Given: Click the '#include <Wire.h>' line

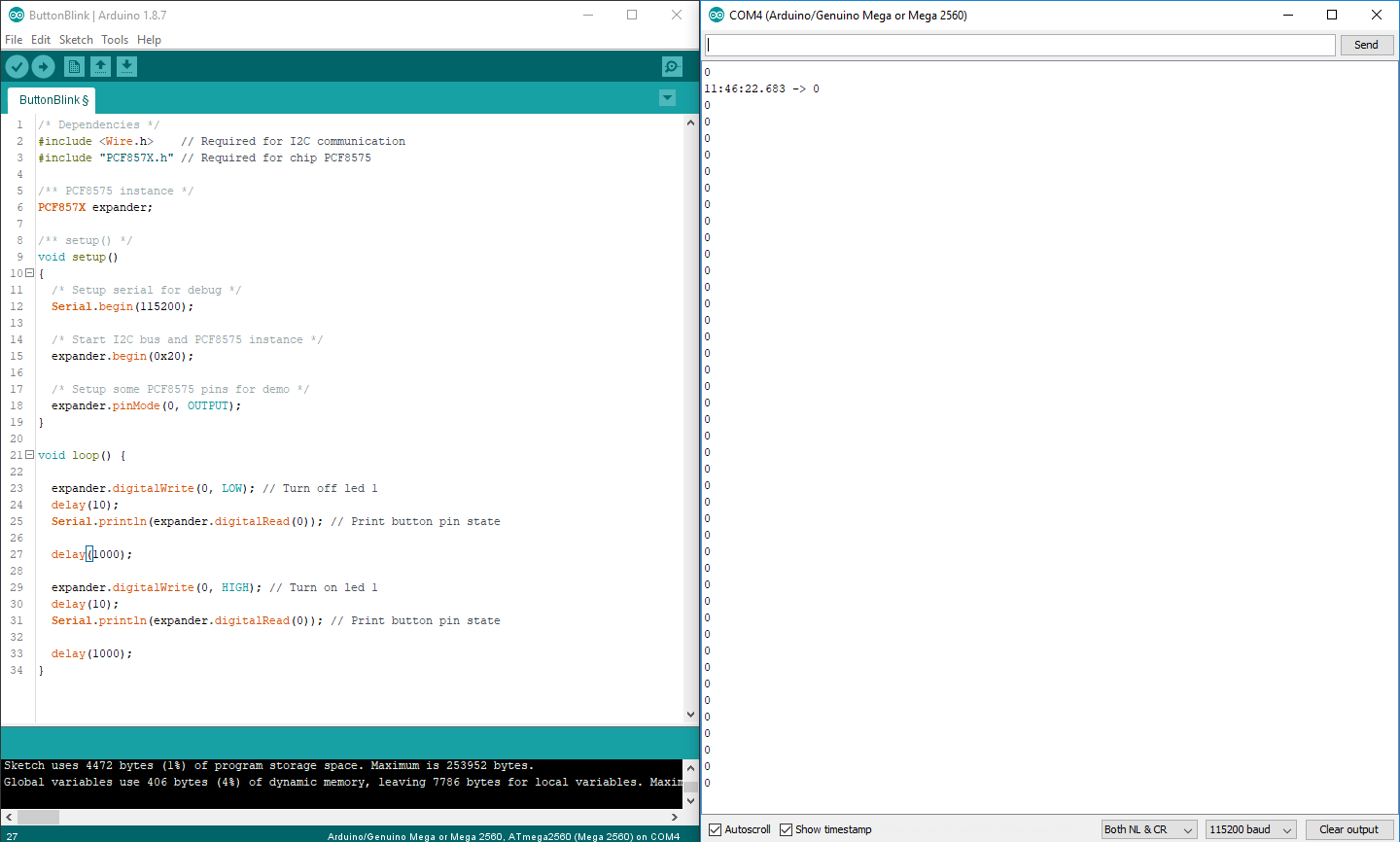Looking at the screenshot, I should [95, 141].
